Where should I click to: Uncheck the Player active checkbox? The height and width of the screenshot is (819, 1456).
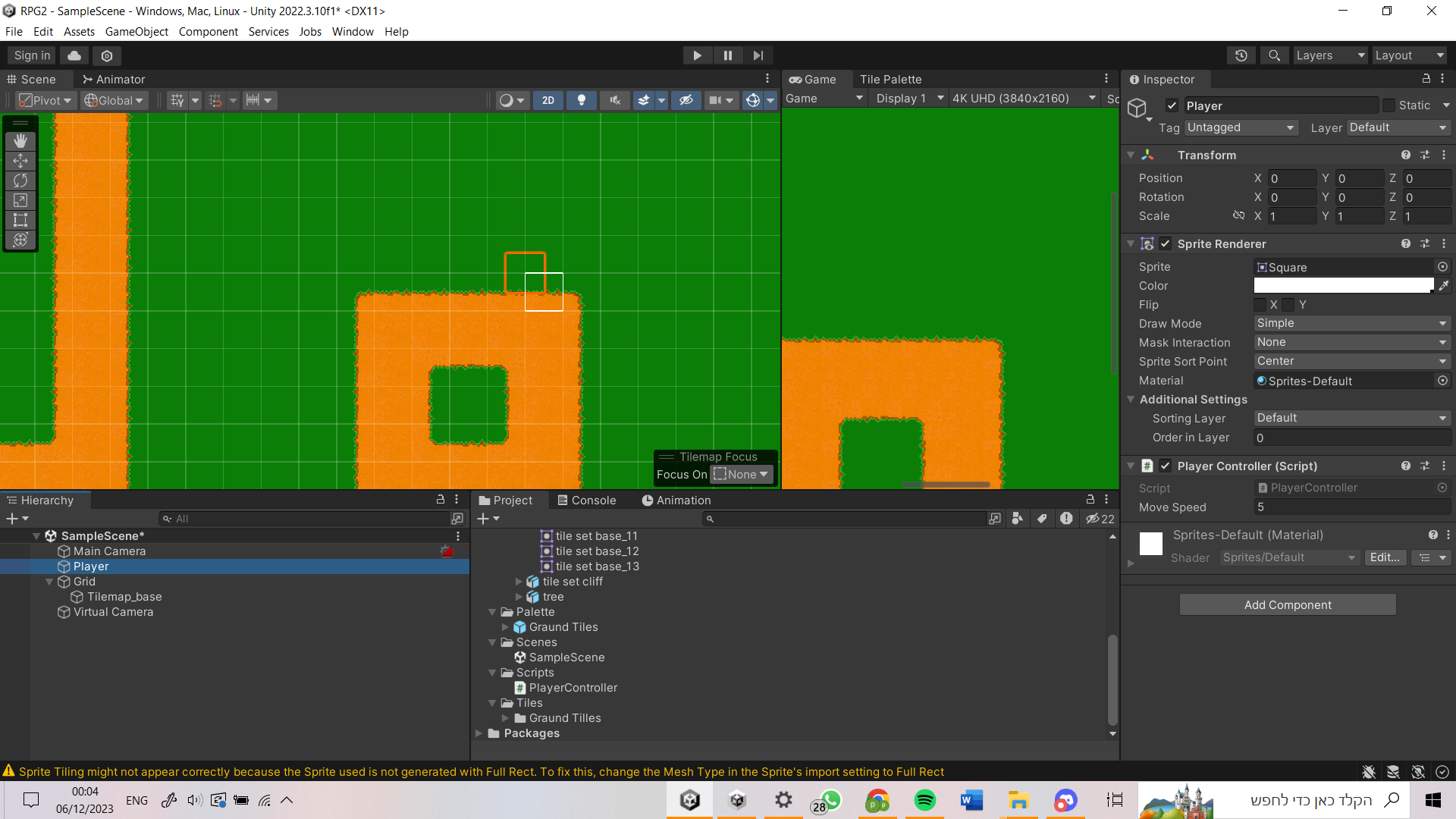(x=1172, y=105)
